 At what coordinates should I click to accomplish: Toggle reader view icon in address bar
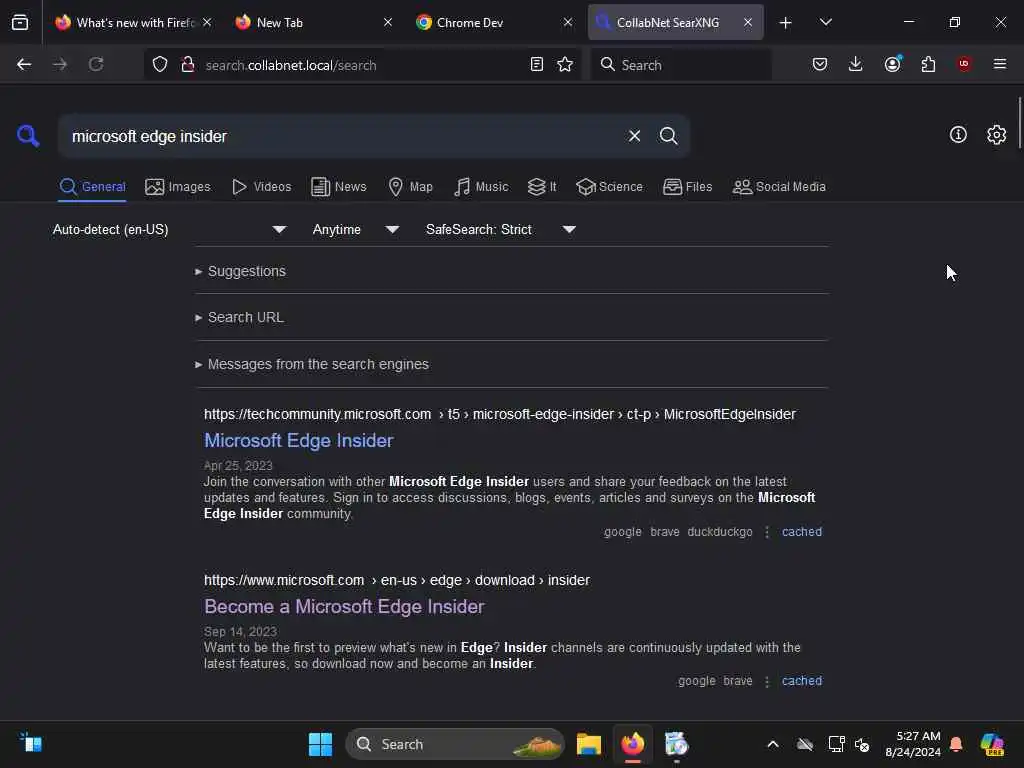pos(537,64)
